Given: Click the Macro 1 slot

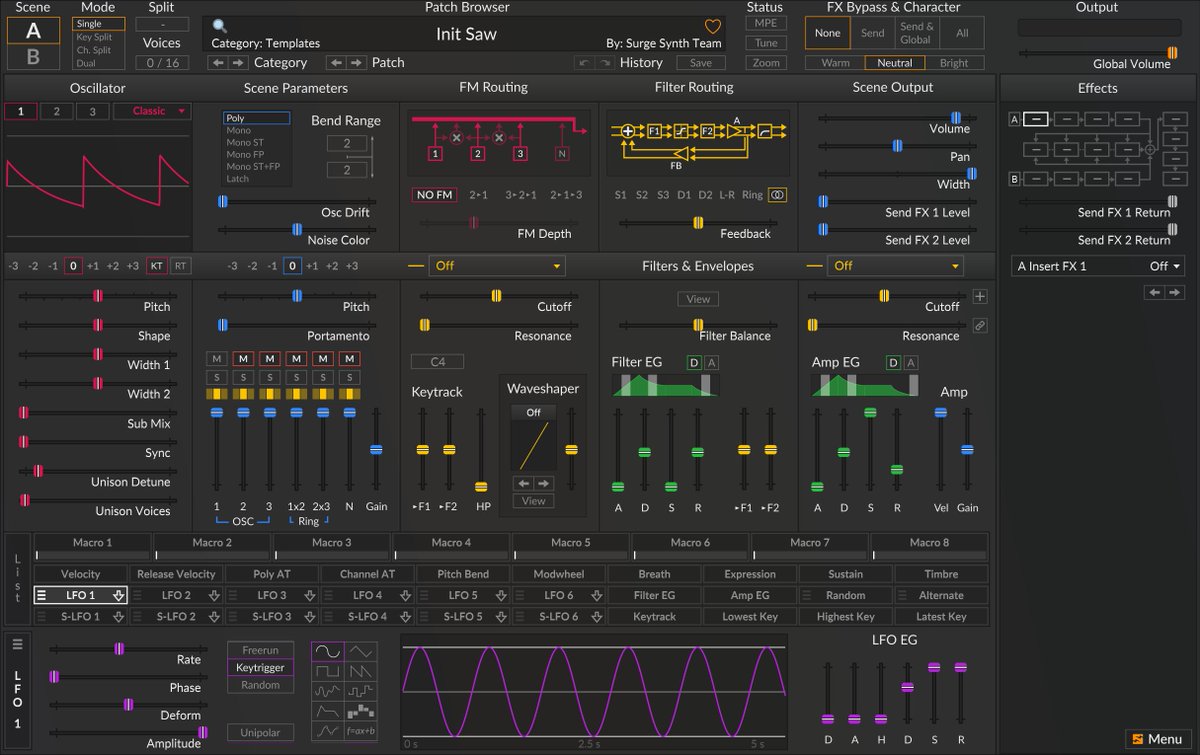Looking at the screenshot, I should pos(93,545).
